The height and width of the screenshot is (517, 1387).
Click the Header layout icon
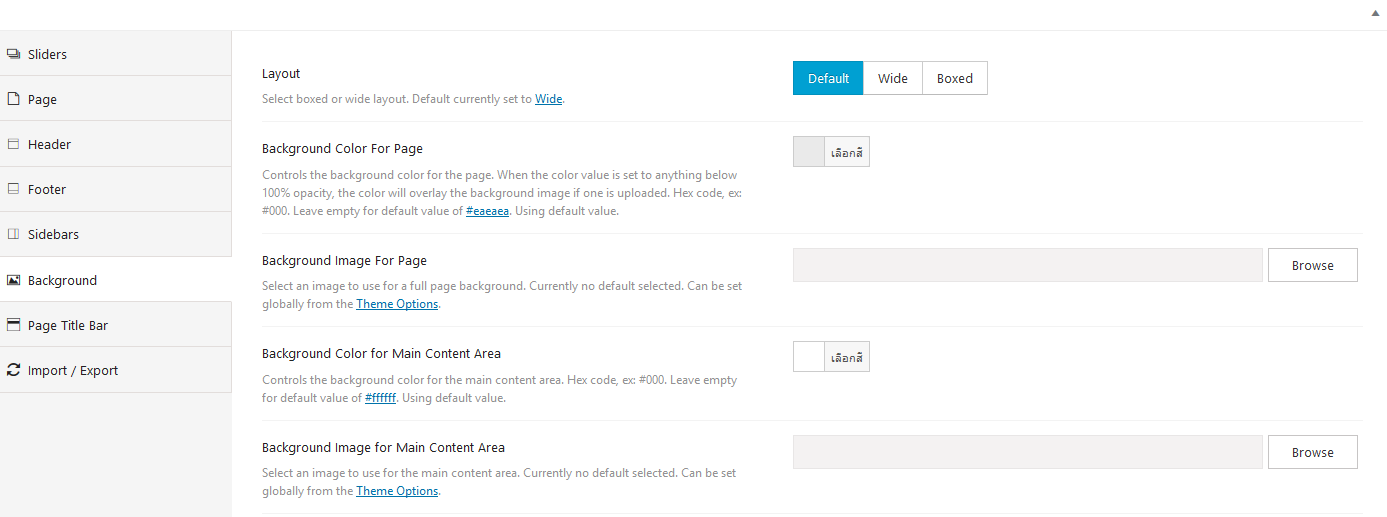click(14, 144)
